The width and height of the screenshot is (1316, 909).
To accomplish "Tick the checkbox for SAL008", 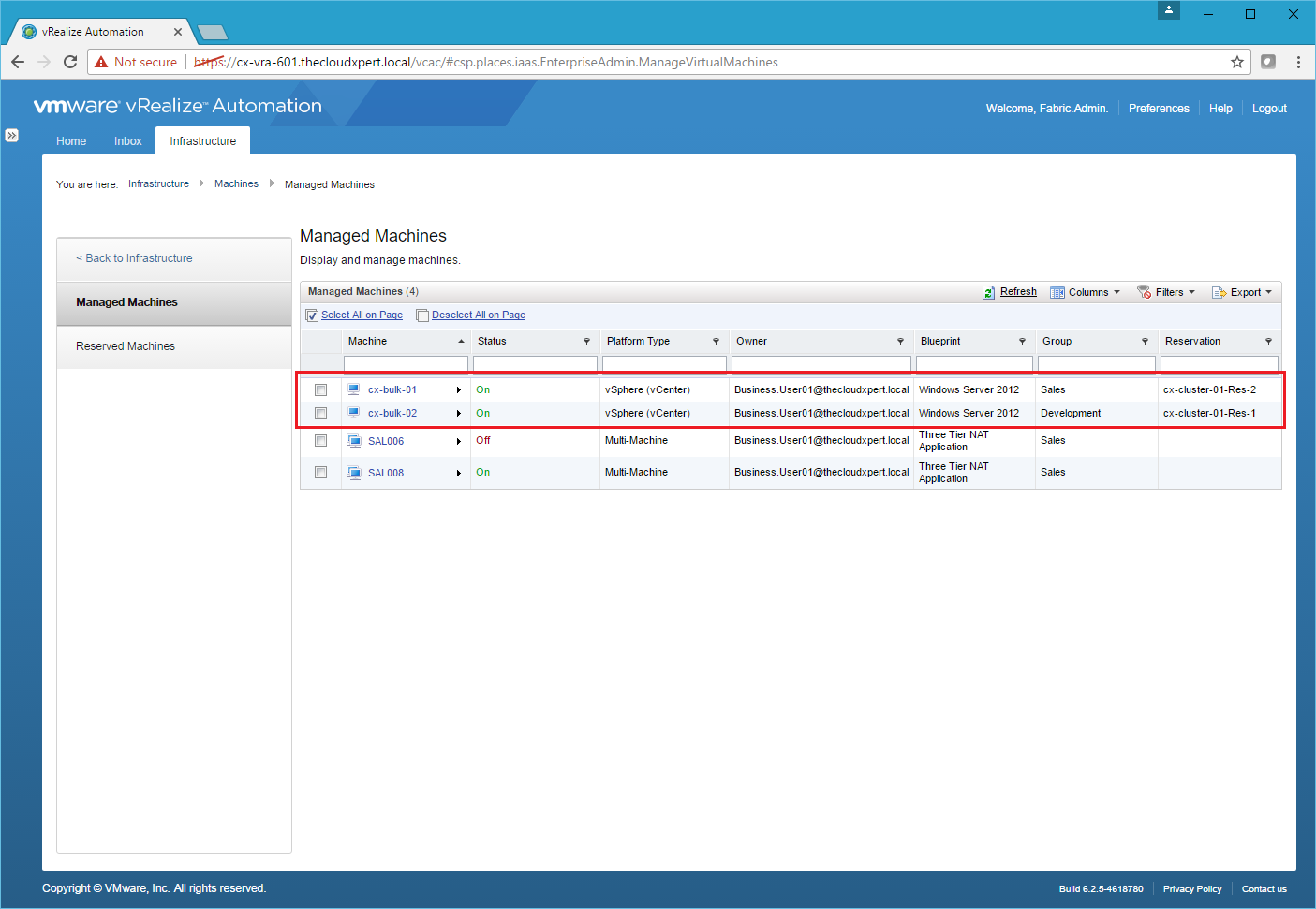I will coord(320,473).
